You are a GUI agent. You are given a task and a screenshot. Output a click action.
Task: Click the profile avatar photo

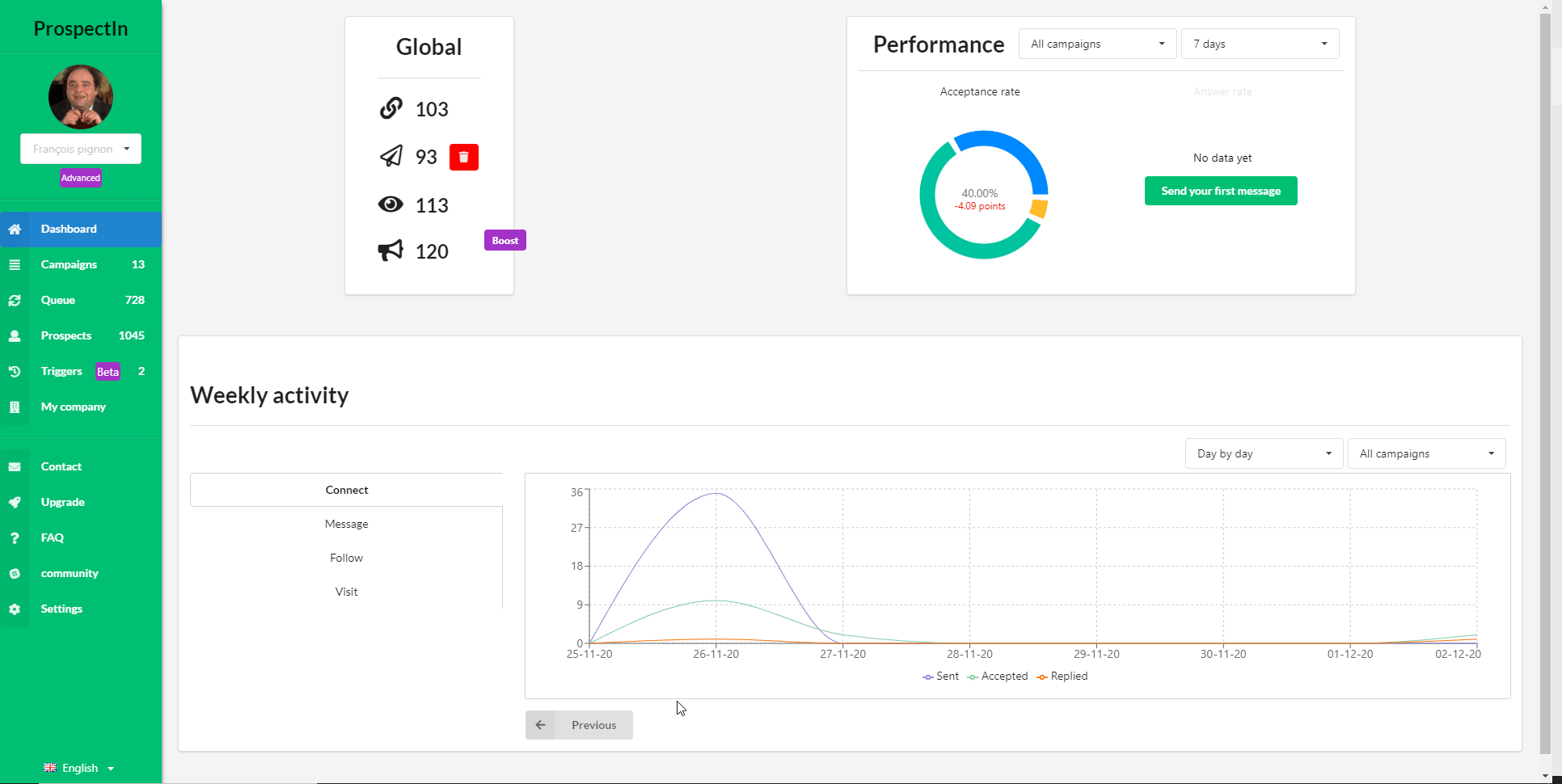81,97
